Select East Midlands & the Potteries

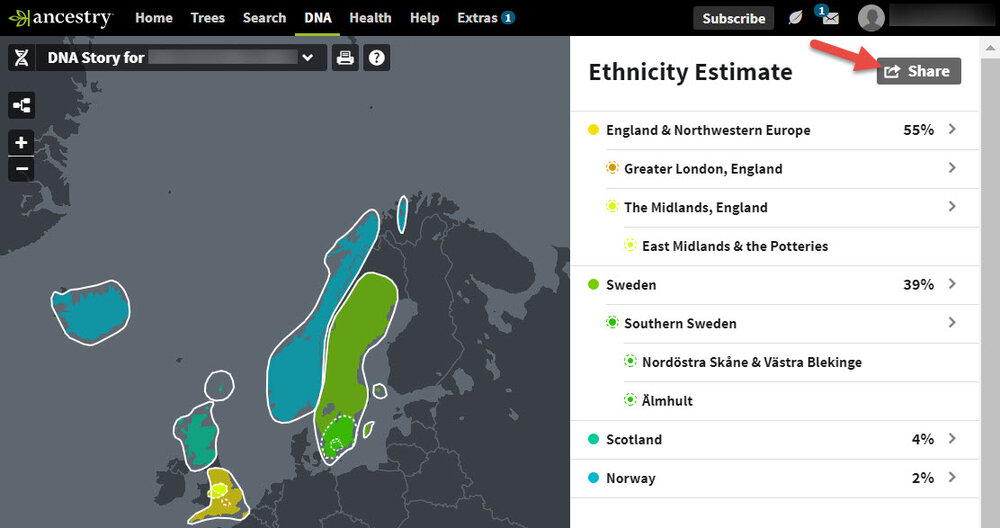click(x=735, y=246)
